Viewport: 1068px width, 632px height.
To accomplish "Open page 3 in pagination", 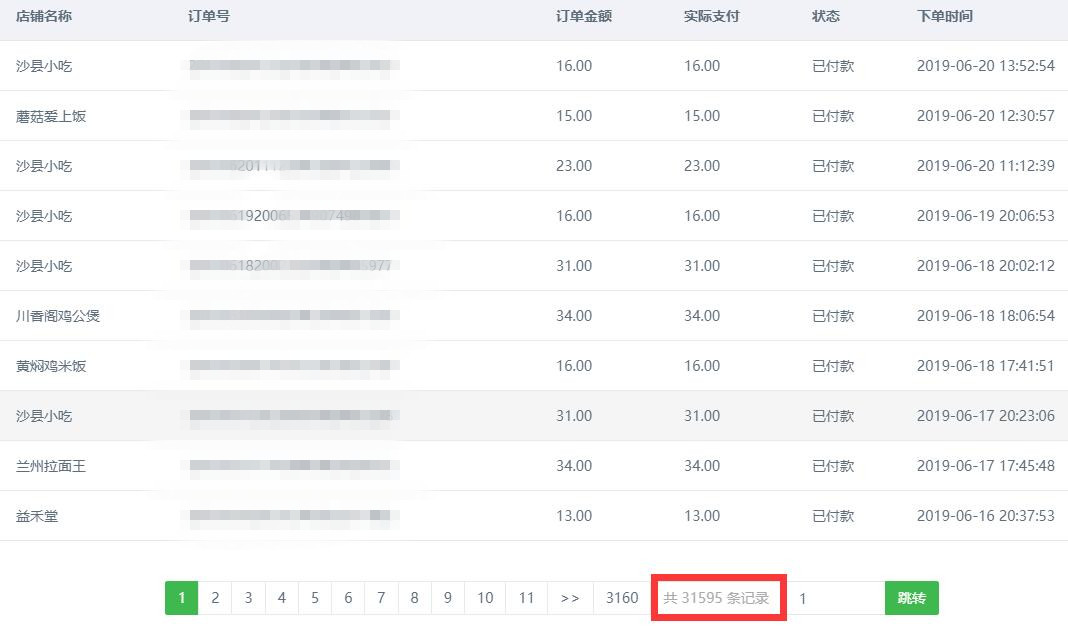I will [x=248, y=598].
